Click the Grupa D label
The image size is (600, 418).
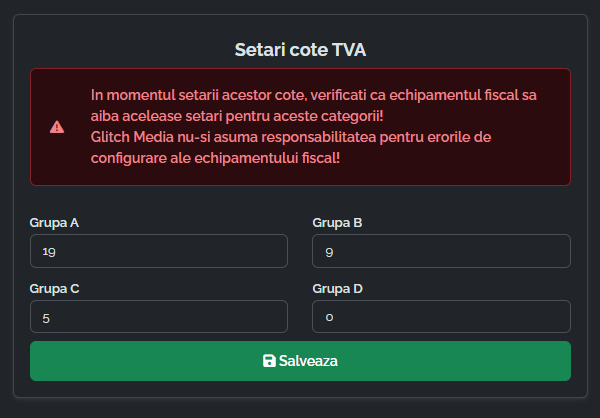pos(337,289)
